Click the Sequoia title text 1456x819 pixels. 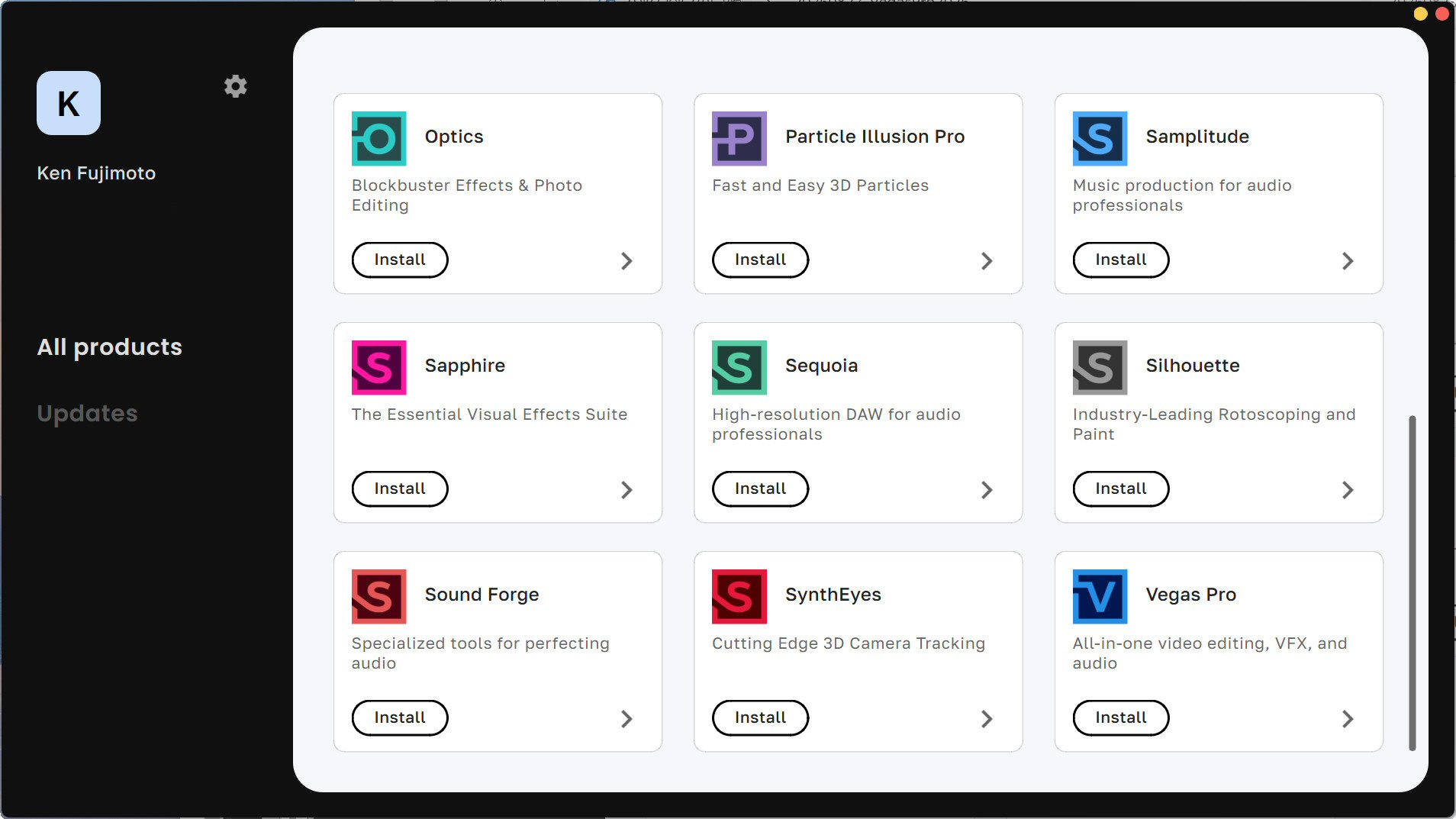822,366
